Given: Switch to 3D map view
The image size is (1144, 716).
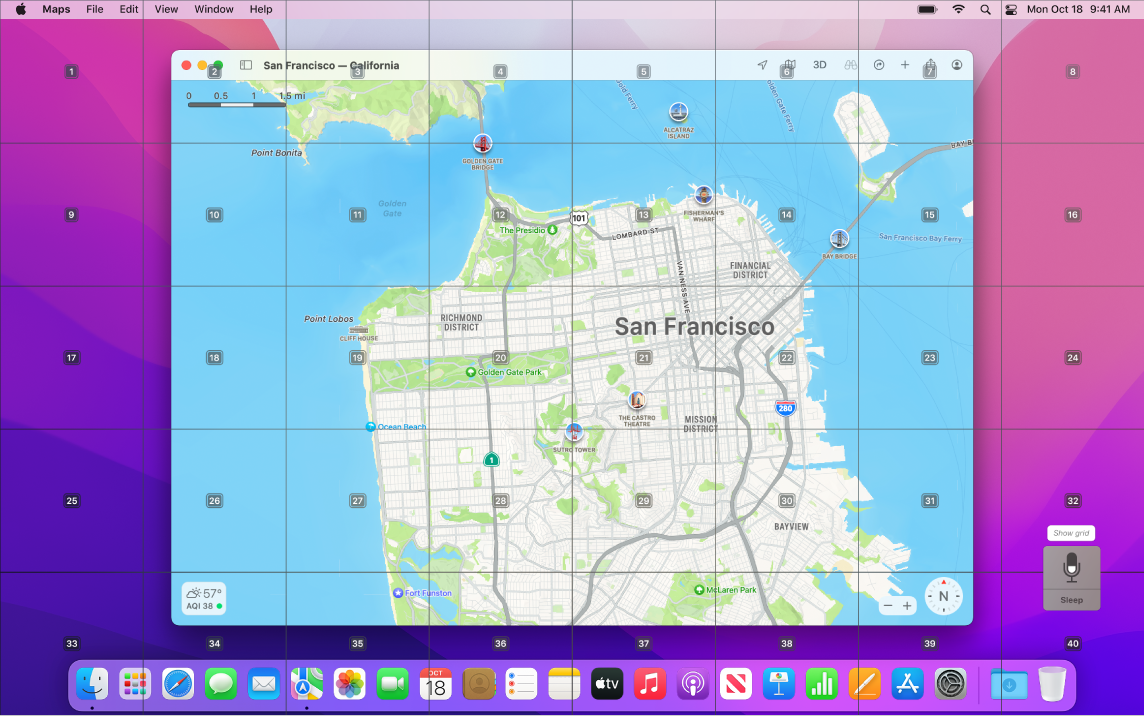Looking at the screenshot, I should coord(820,64).
